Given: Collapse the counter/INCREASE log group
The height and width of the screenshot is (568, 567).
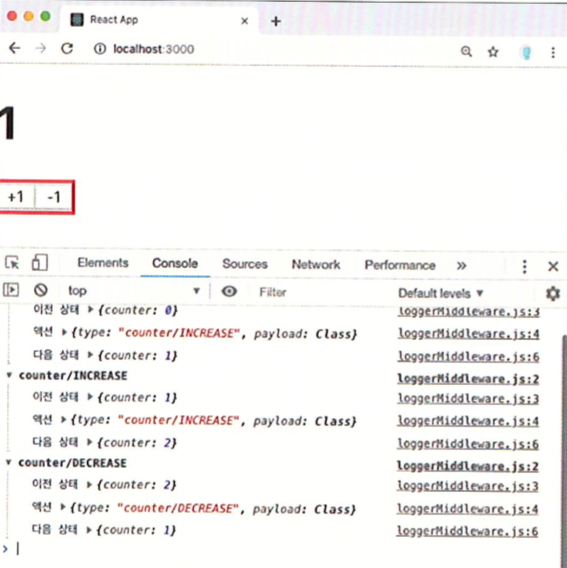Looking at the screenshot, I should coord(9,375).
